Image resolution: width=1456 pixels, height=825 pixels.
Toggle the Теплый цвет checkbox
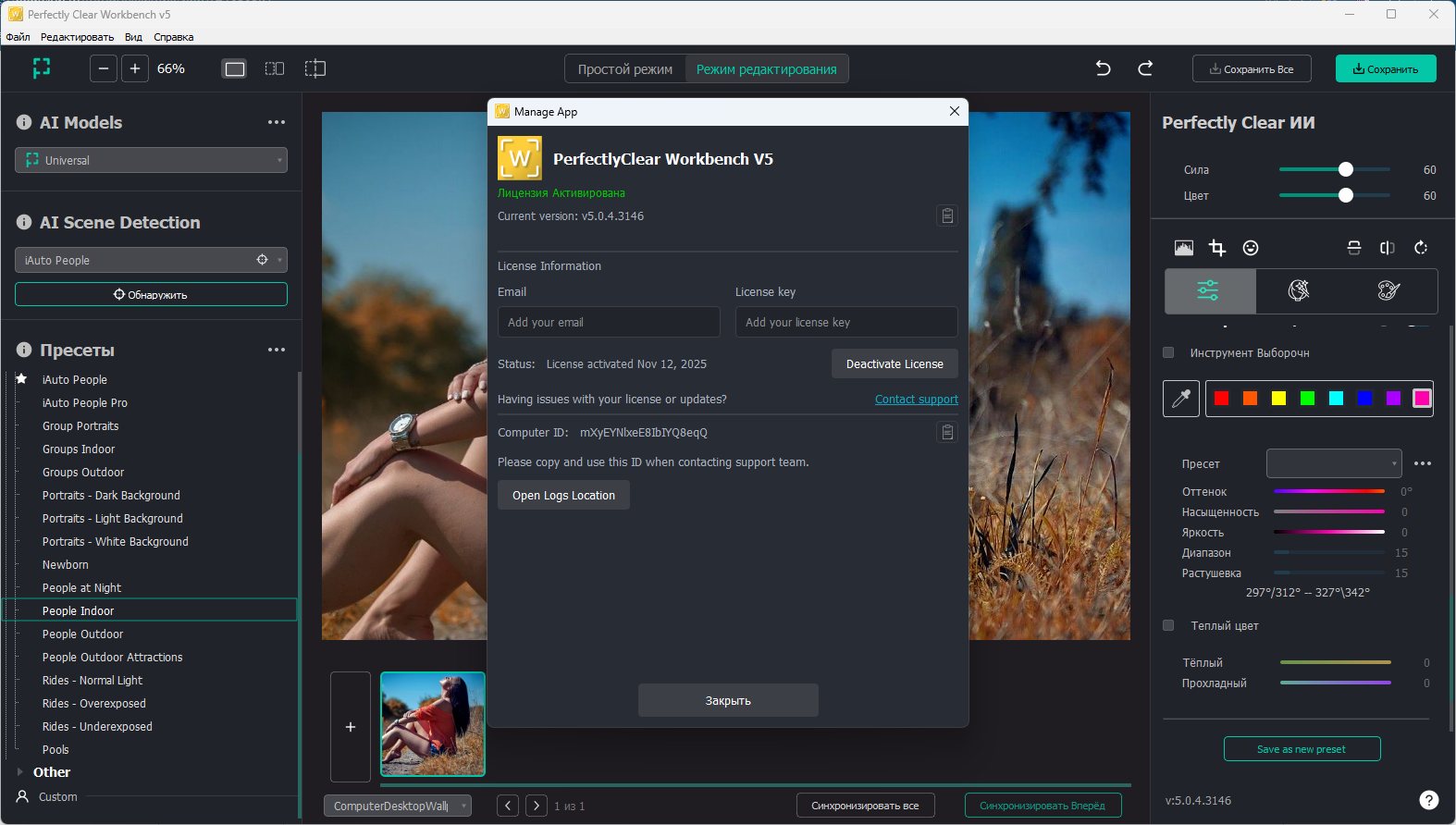(x=1168, y=625)
